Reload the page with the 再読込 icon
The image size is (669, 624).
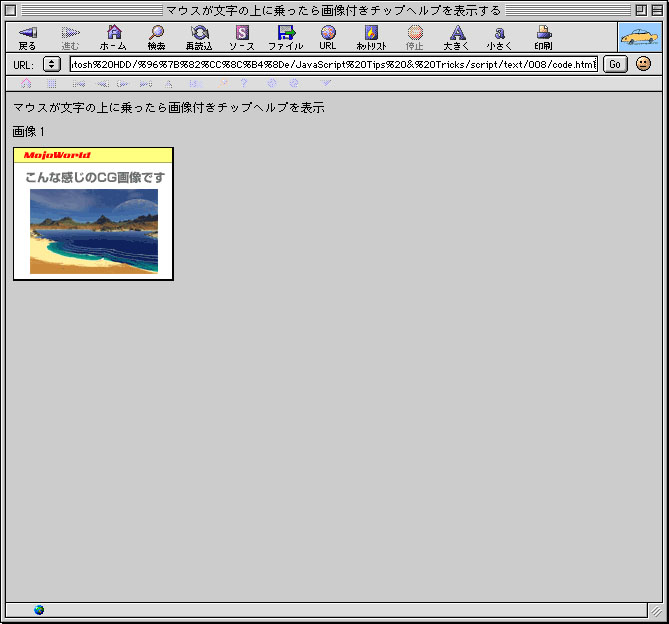pos(199,38)
